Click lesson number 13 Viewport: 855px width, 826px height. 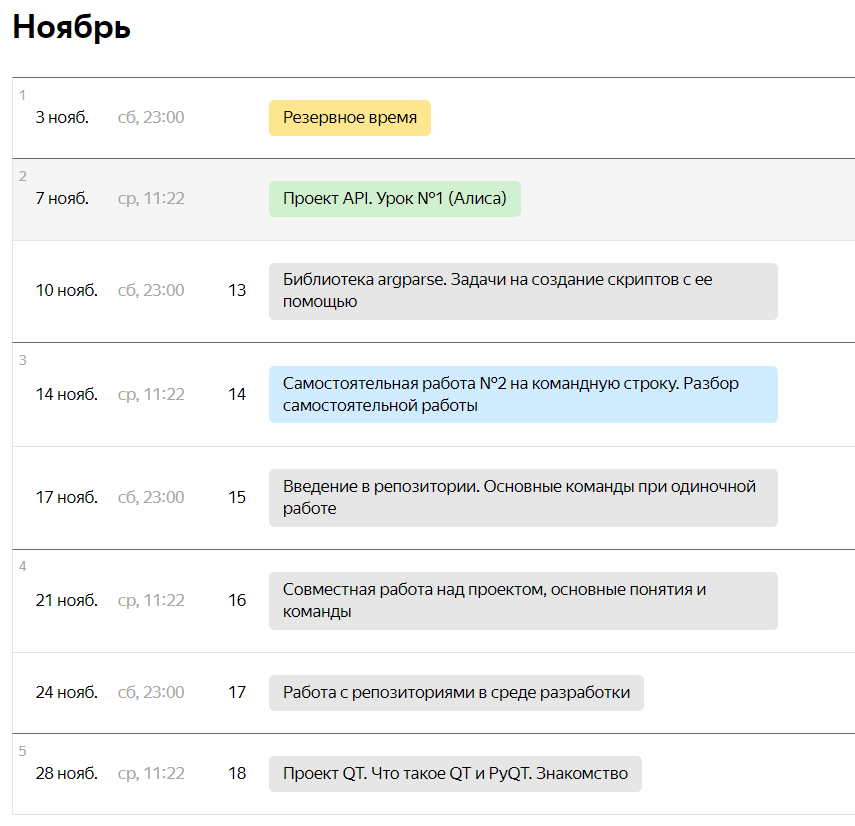[x=237, y=291]
